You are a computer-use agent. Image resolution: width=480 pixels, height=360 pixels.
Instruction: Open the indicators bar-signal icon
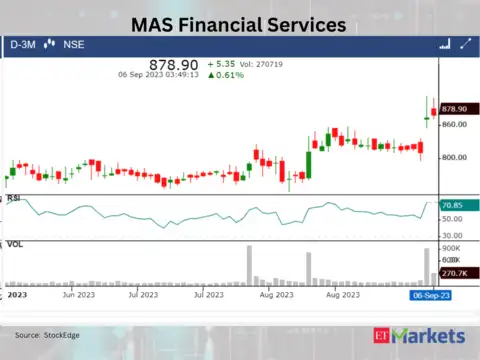[x=445, y=44]
